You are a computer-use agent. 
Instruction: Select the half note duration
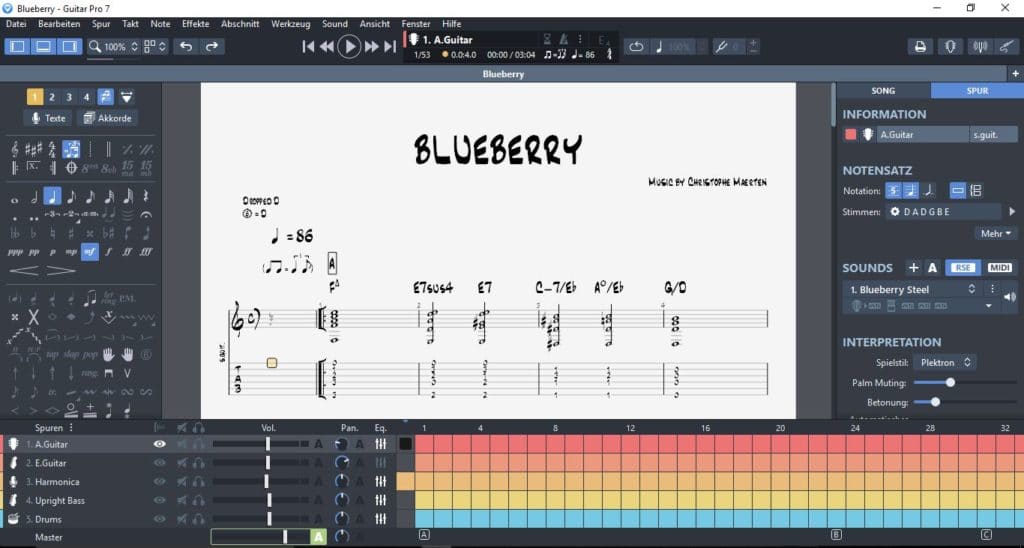34,197
